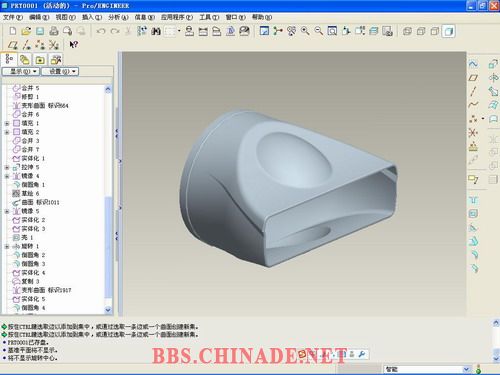
Task: Expand the 拉伸 5 tree node
Action: tap(7, 167)
